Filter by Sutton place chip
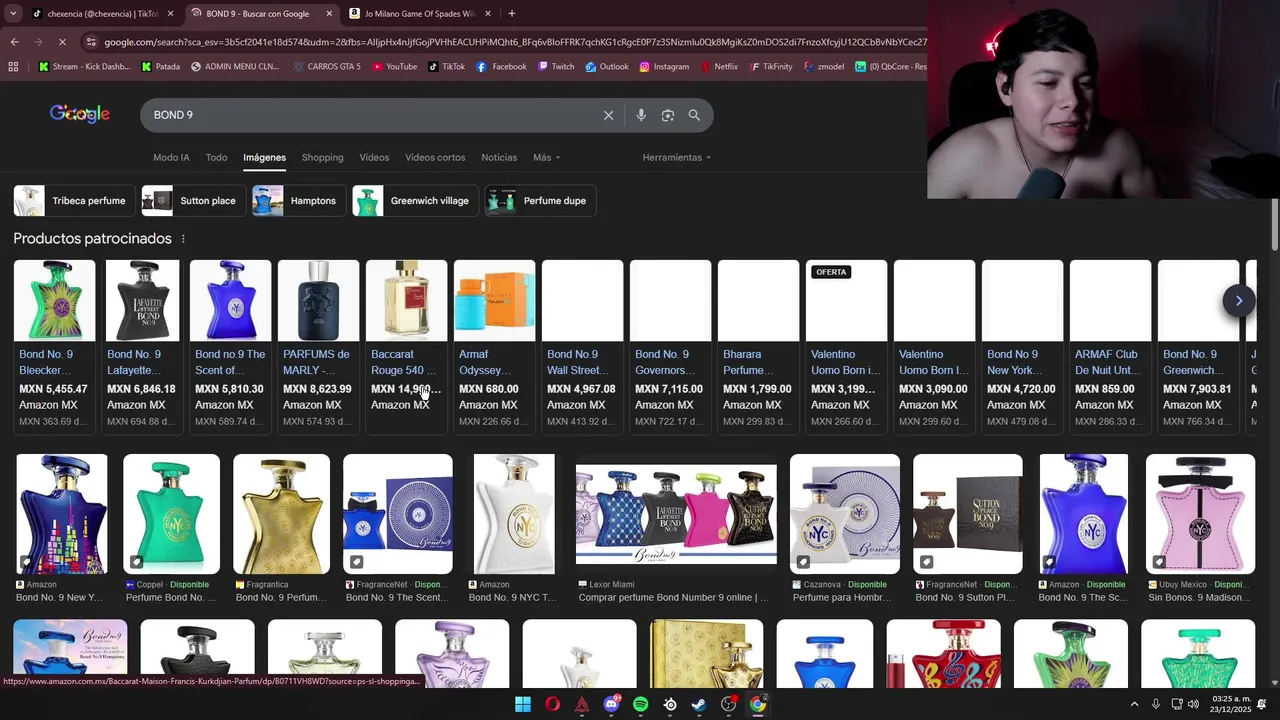Screen dimensions: 1280x720 [x=194, y=201]
